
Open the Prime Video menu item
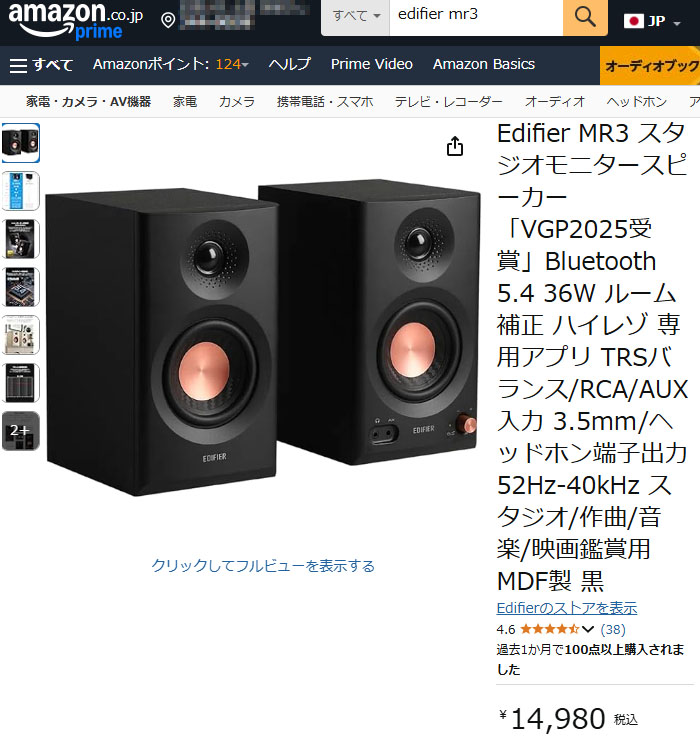pyautogui.click(x=371, y=64)
